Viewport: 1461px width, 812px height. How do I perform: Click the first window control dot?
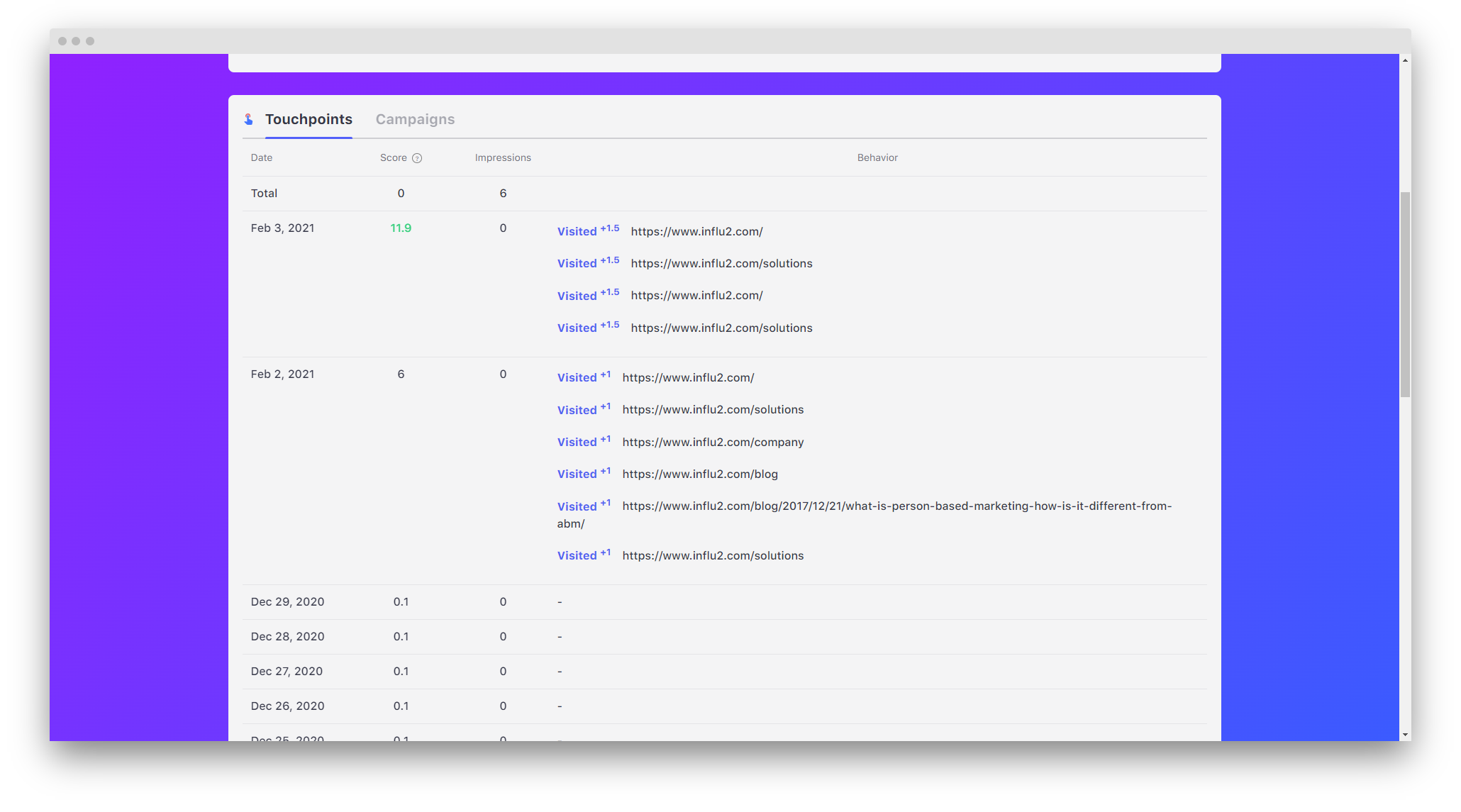[x=62, y=41]
